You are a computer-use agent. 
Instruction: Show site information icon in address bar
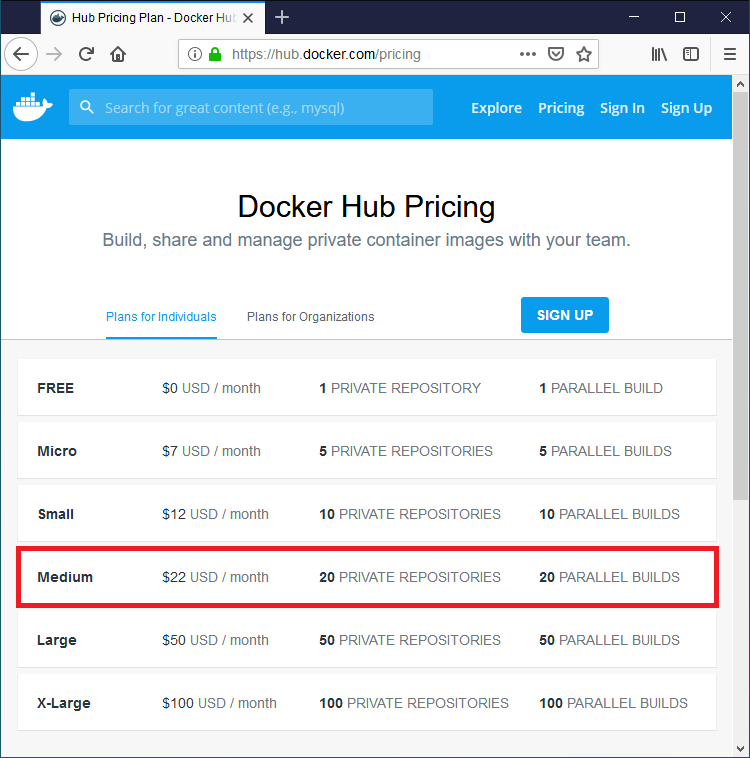coord(195,54)
